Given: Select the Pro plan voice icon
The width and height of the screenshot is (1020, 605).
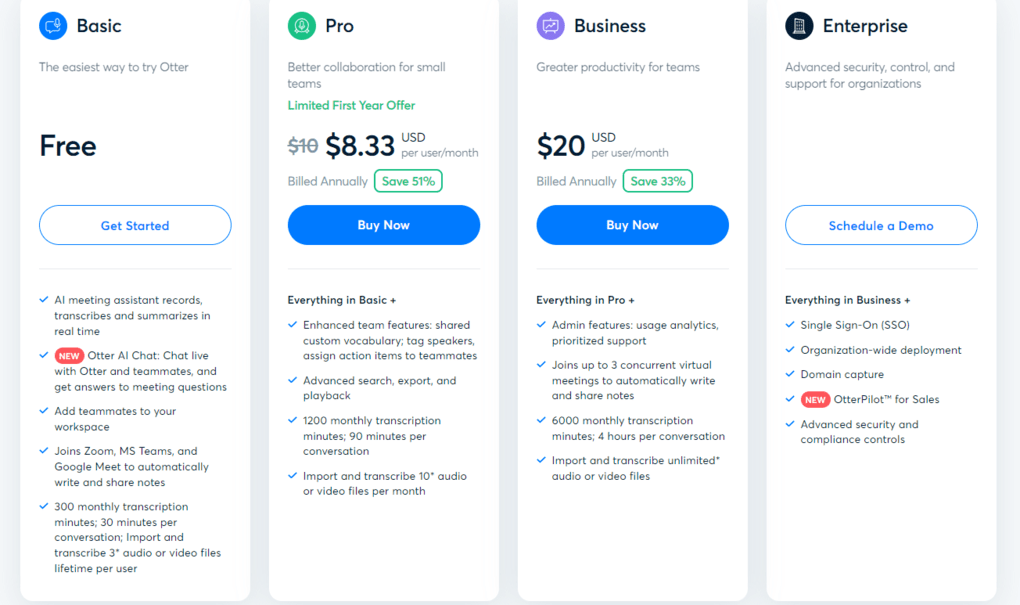Looking at the screenshot, I should pos(299,25).
